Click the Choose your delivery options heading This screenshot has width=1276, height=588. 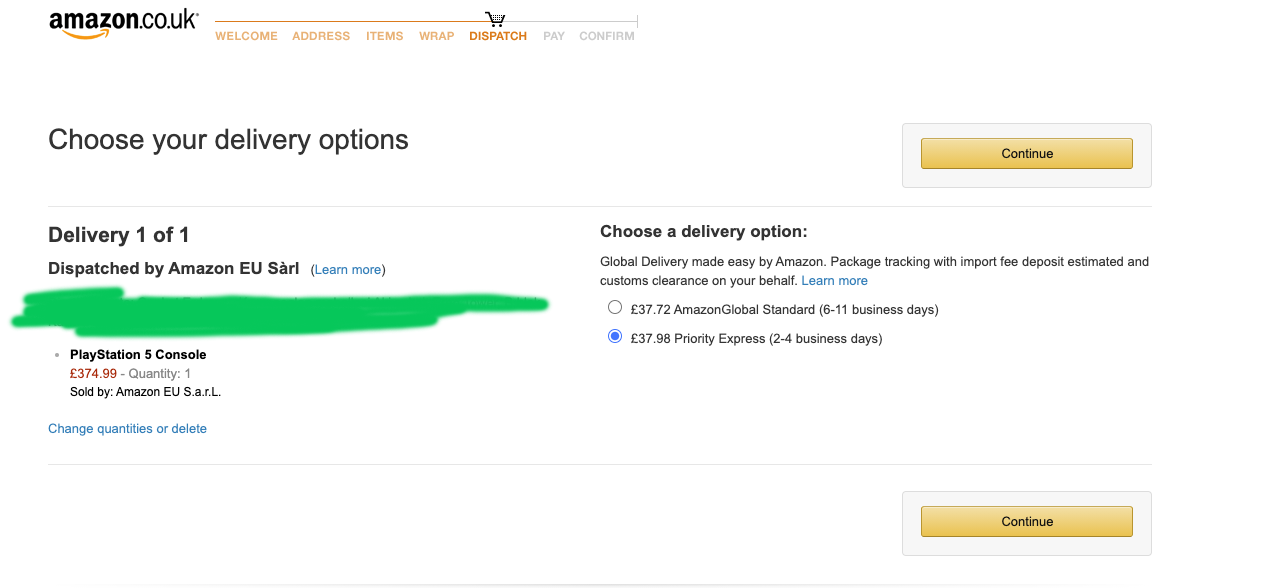coord(228,139)
